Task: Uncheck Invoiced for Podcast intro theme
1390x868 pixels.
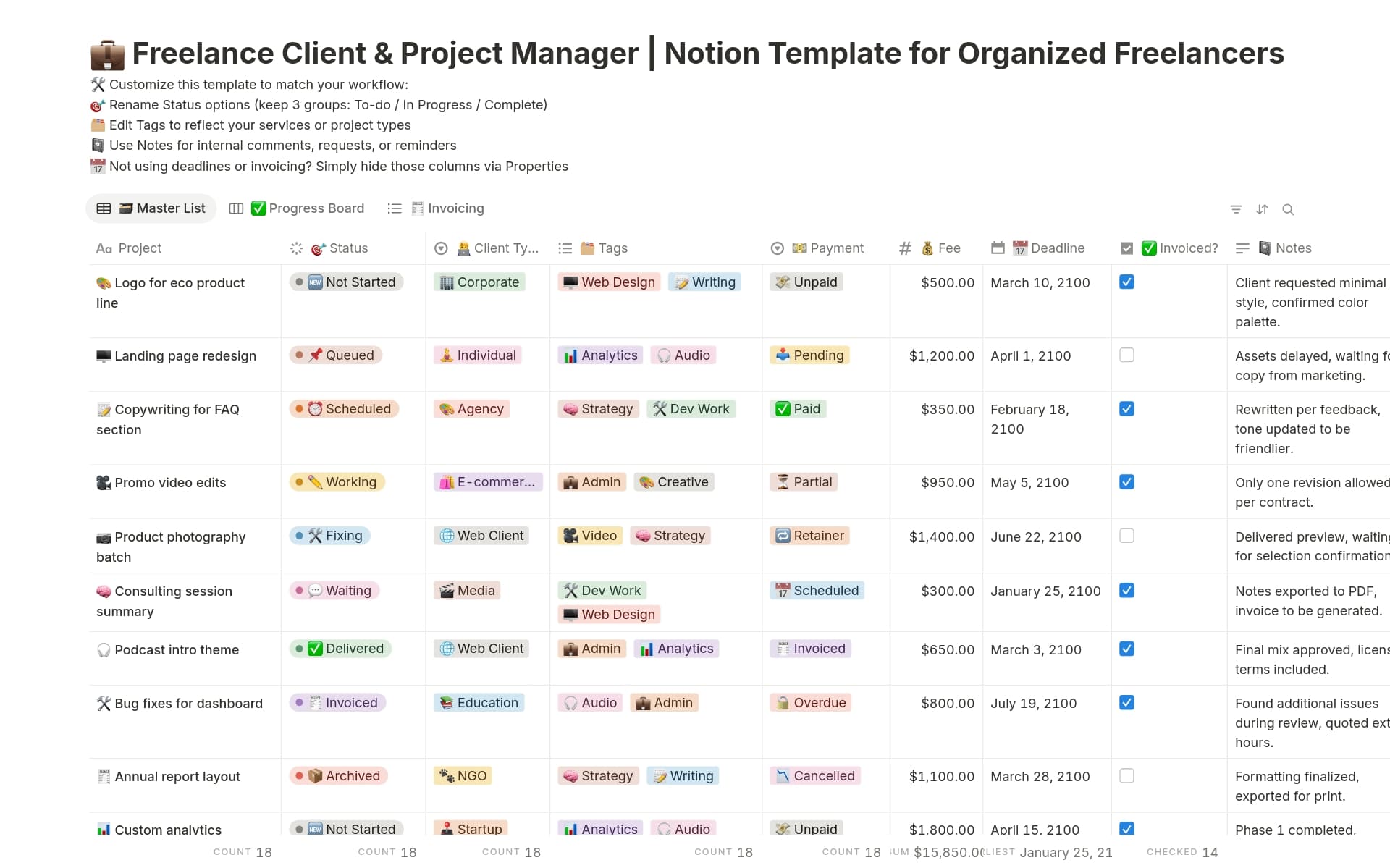Action: click(1127, 649)
